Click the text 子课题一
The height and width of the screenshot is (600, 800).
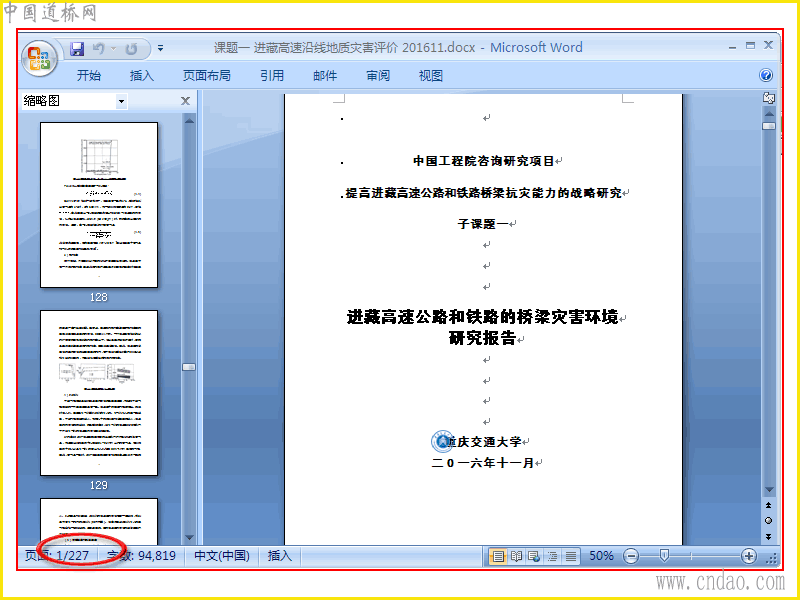[483, 223]
